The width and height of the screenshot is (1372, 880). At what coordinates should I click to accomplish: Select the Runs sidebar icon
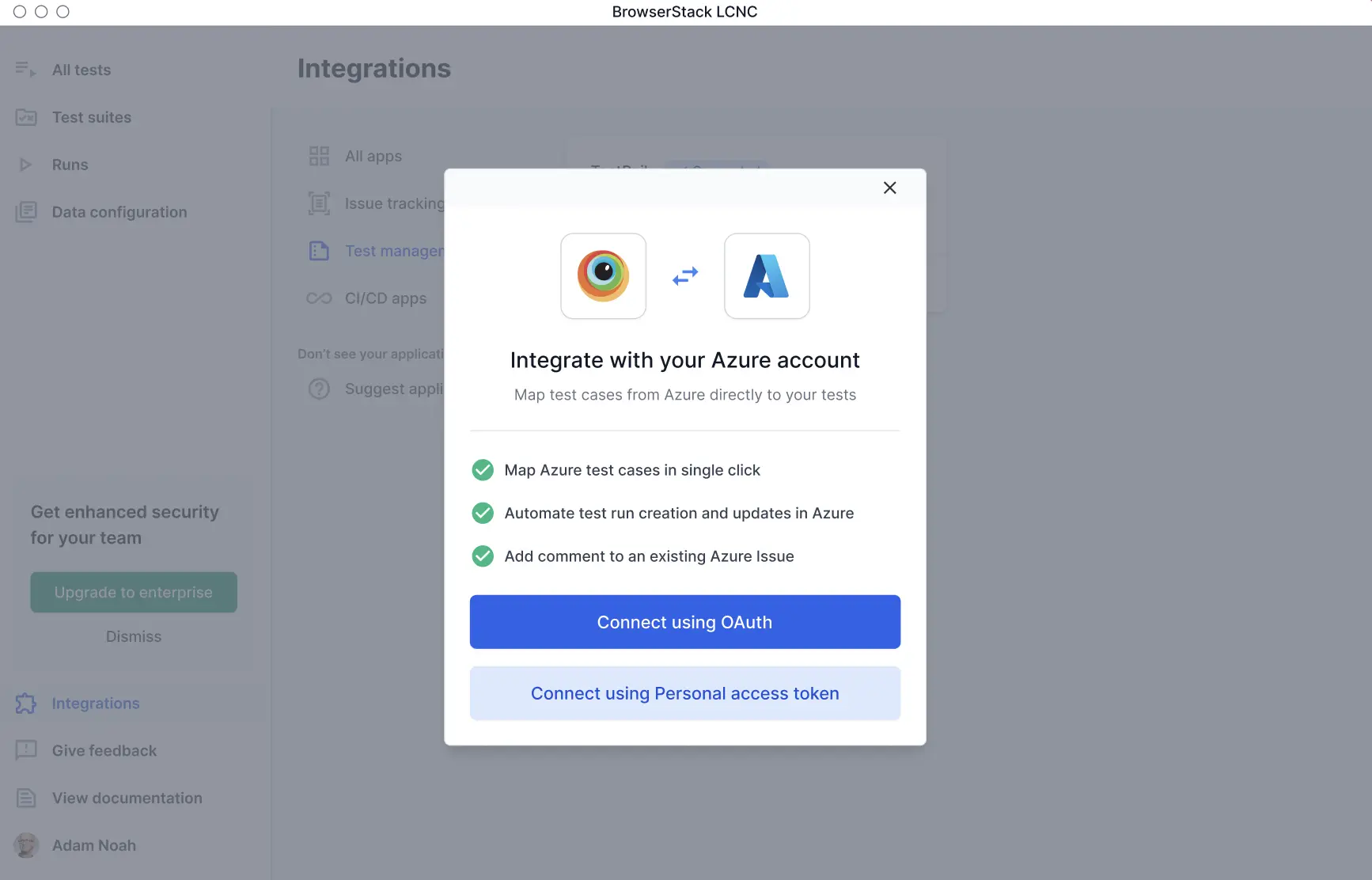click(x=25, y=164)
